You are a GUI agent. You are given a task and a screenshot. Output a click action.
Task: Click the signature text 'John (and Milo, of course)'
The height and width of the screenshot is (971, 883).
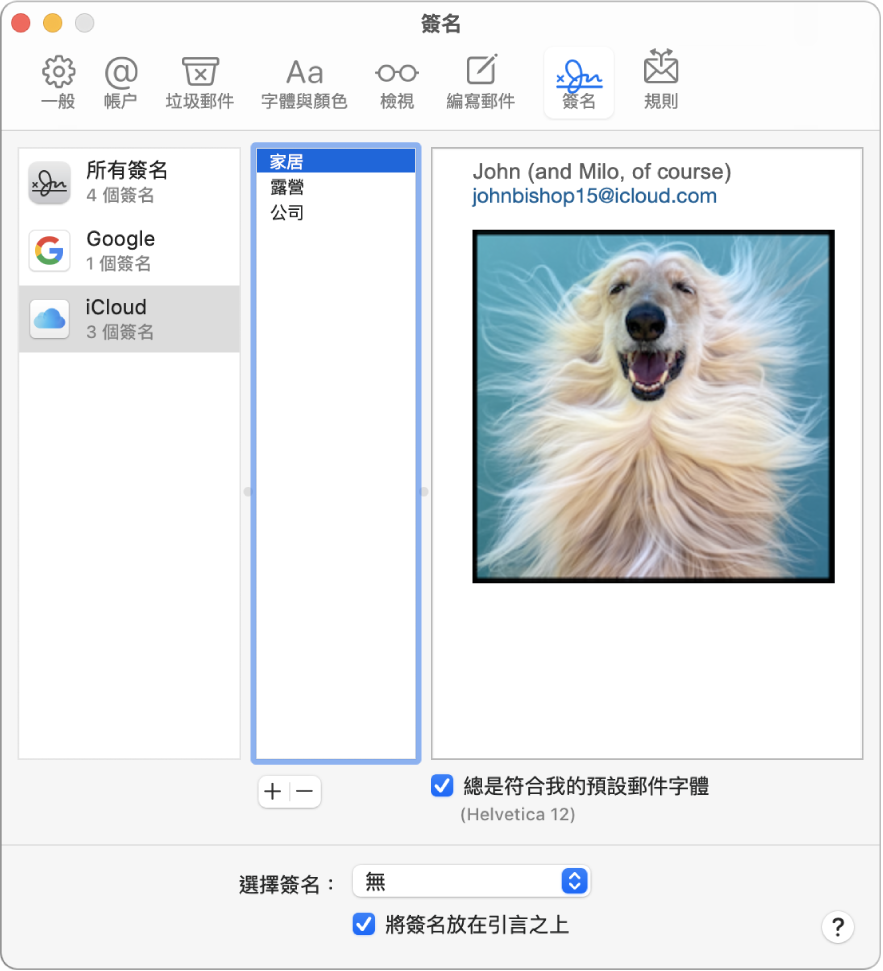click(x=602, y=172)
